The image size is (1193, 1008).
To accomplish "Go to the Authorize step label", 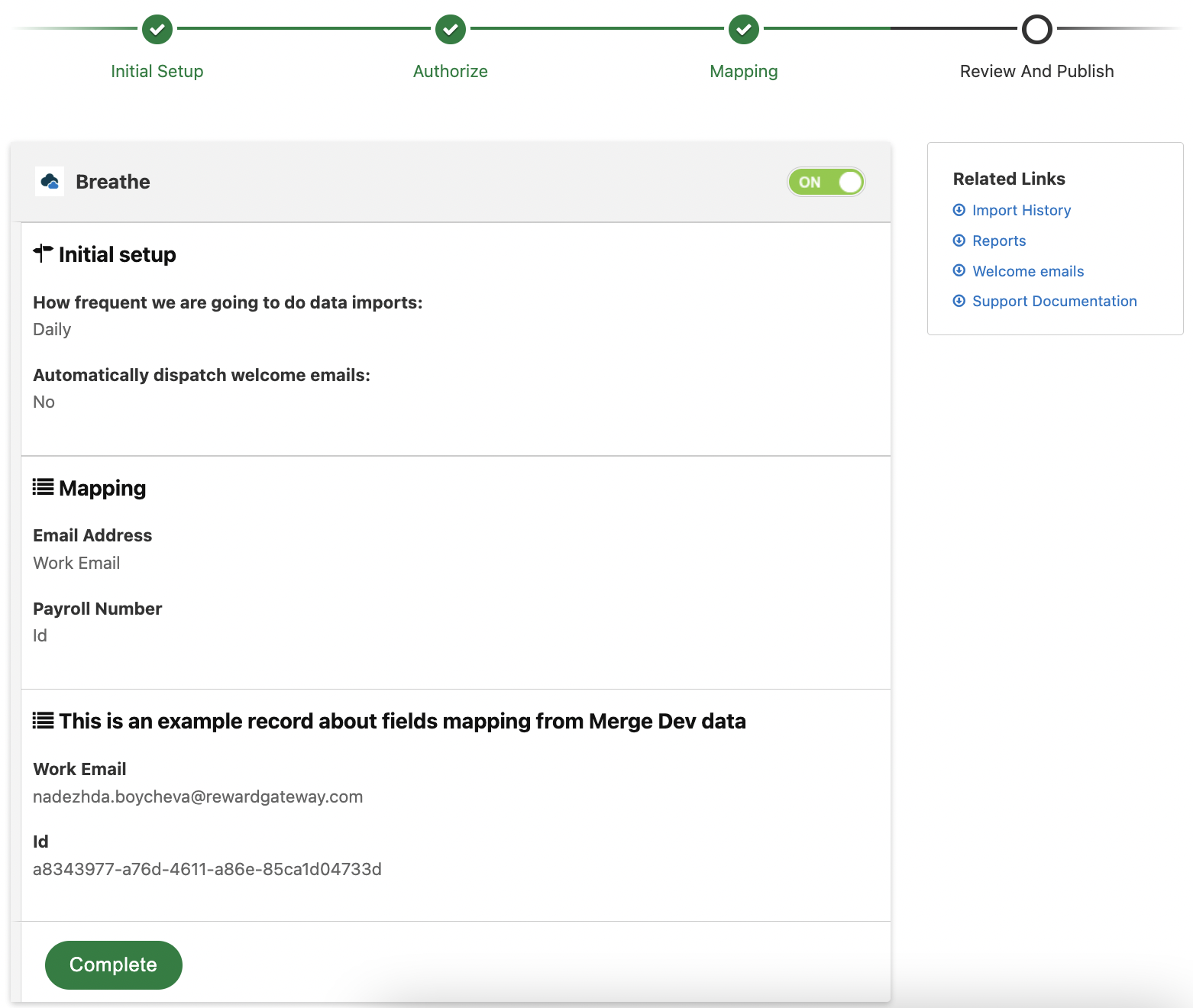I will (x=451, y=71).
